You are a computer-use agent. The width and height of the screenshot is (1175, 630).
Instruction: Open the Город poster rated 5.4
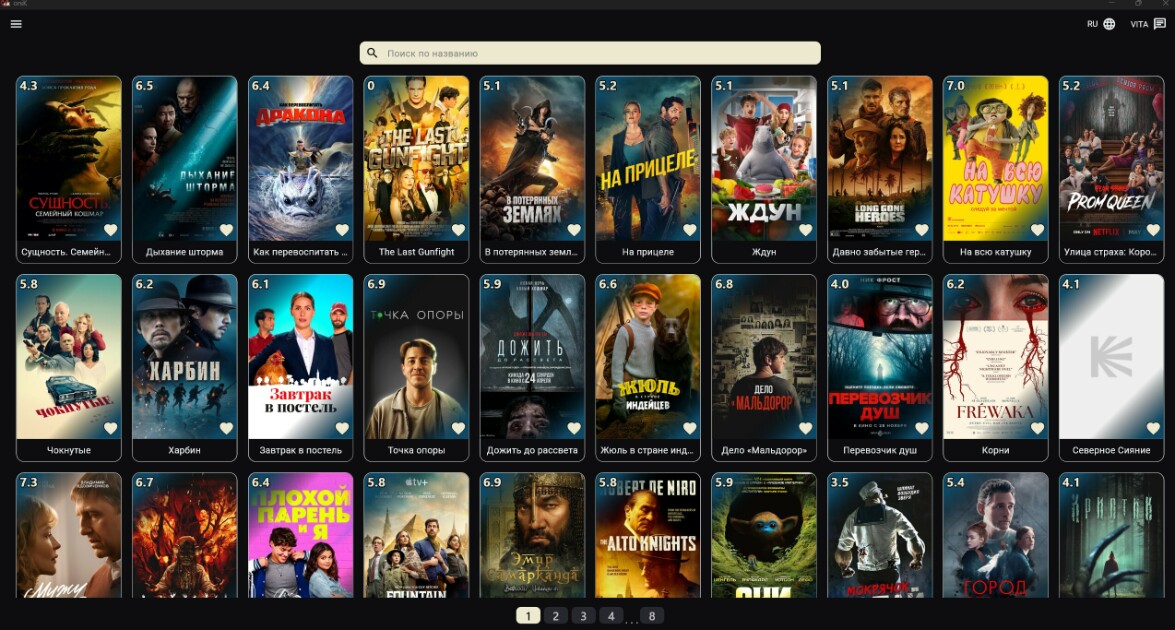click(x=996, y=535)
